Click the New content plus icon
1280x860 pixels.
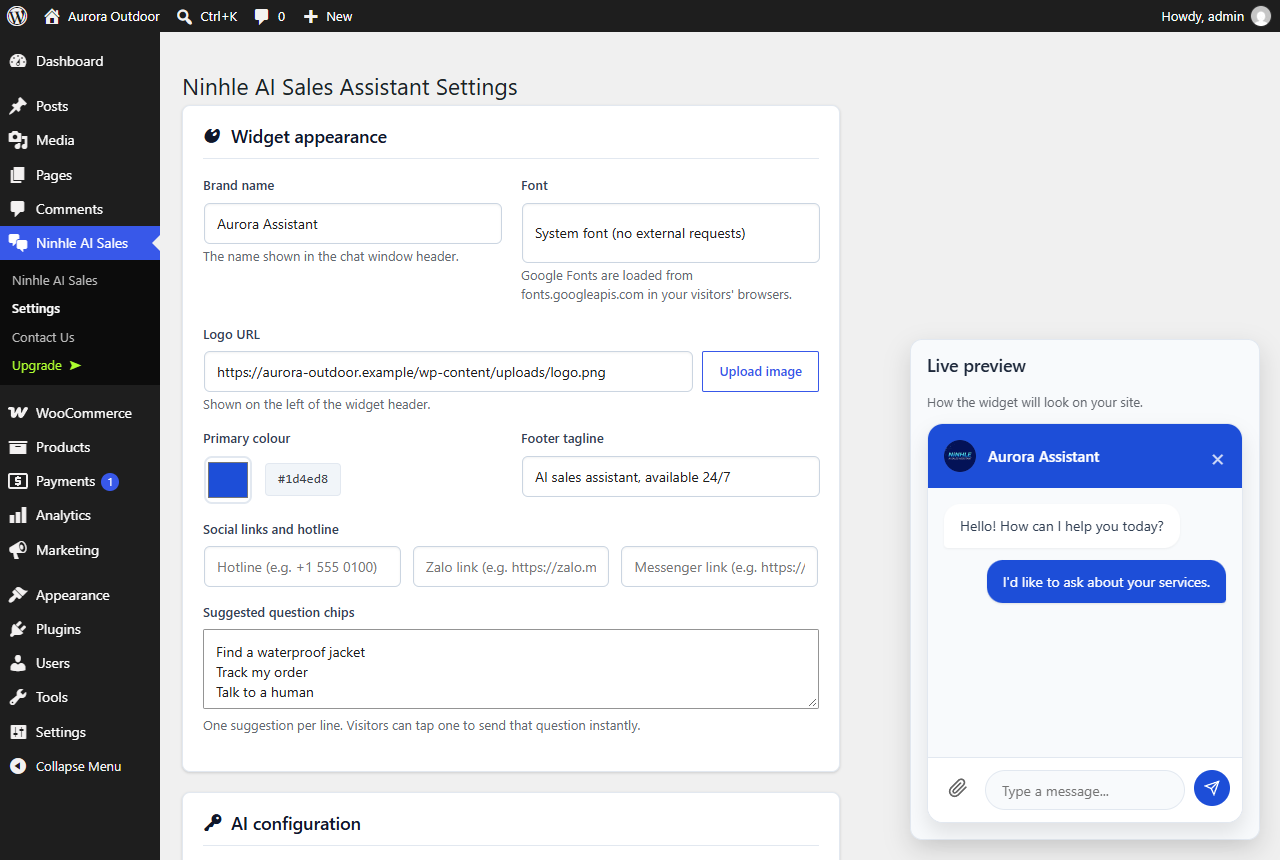[311, 16]
